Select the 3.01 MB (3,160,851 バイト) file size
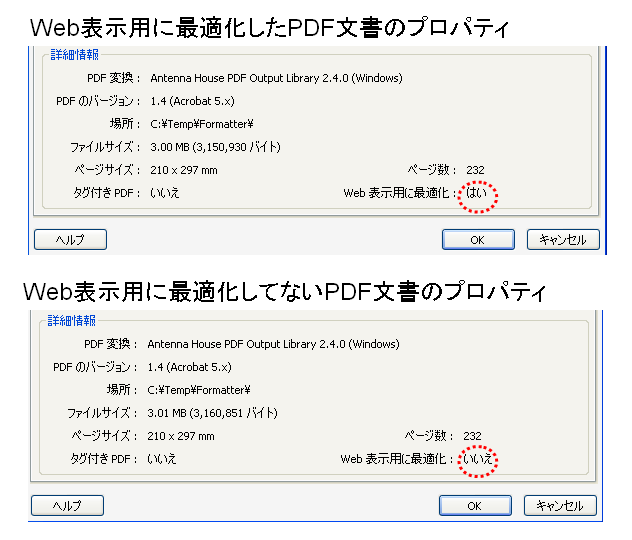632x540 pixels. [213, 413]
